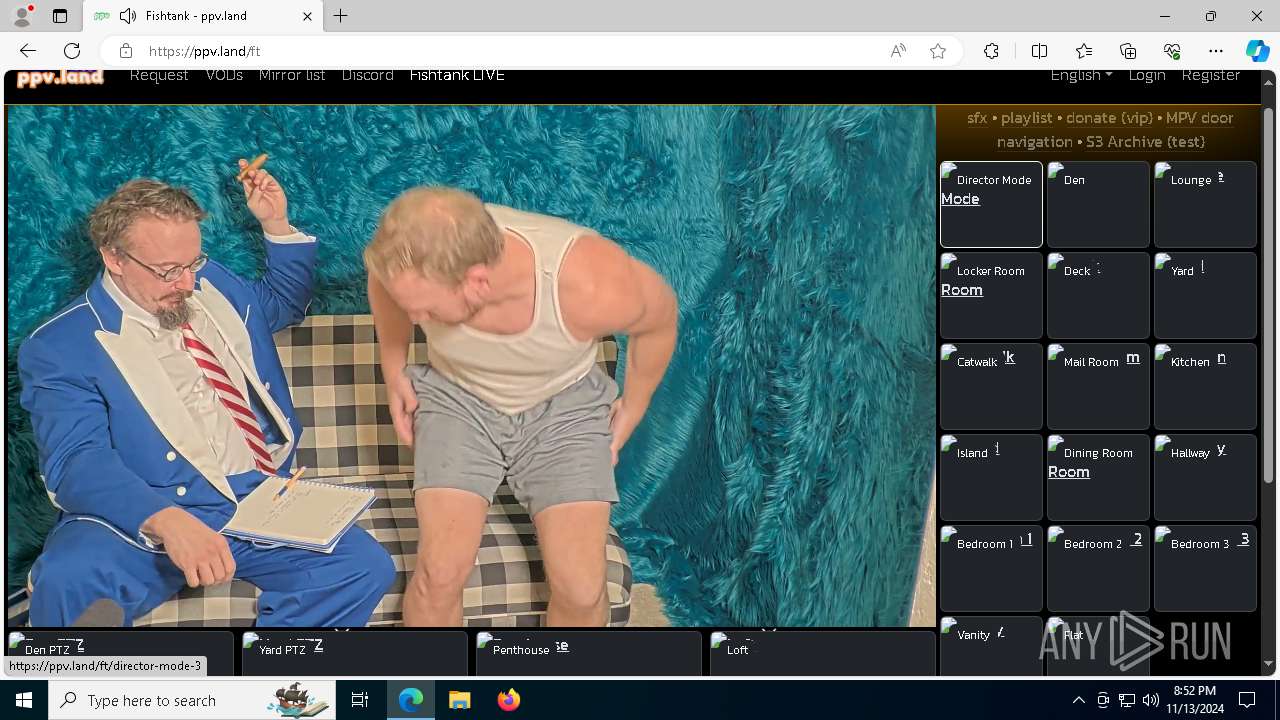View the Penthouse camera tile
The image size is (1280, 720).
pyautogui.click(x=588, y=653)
